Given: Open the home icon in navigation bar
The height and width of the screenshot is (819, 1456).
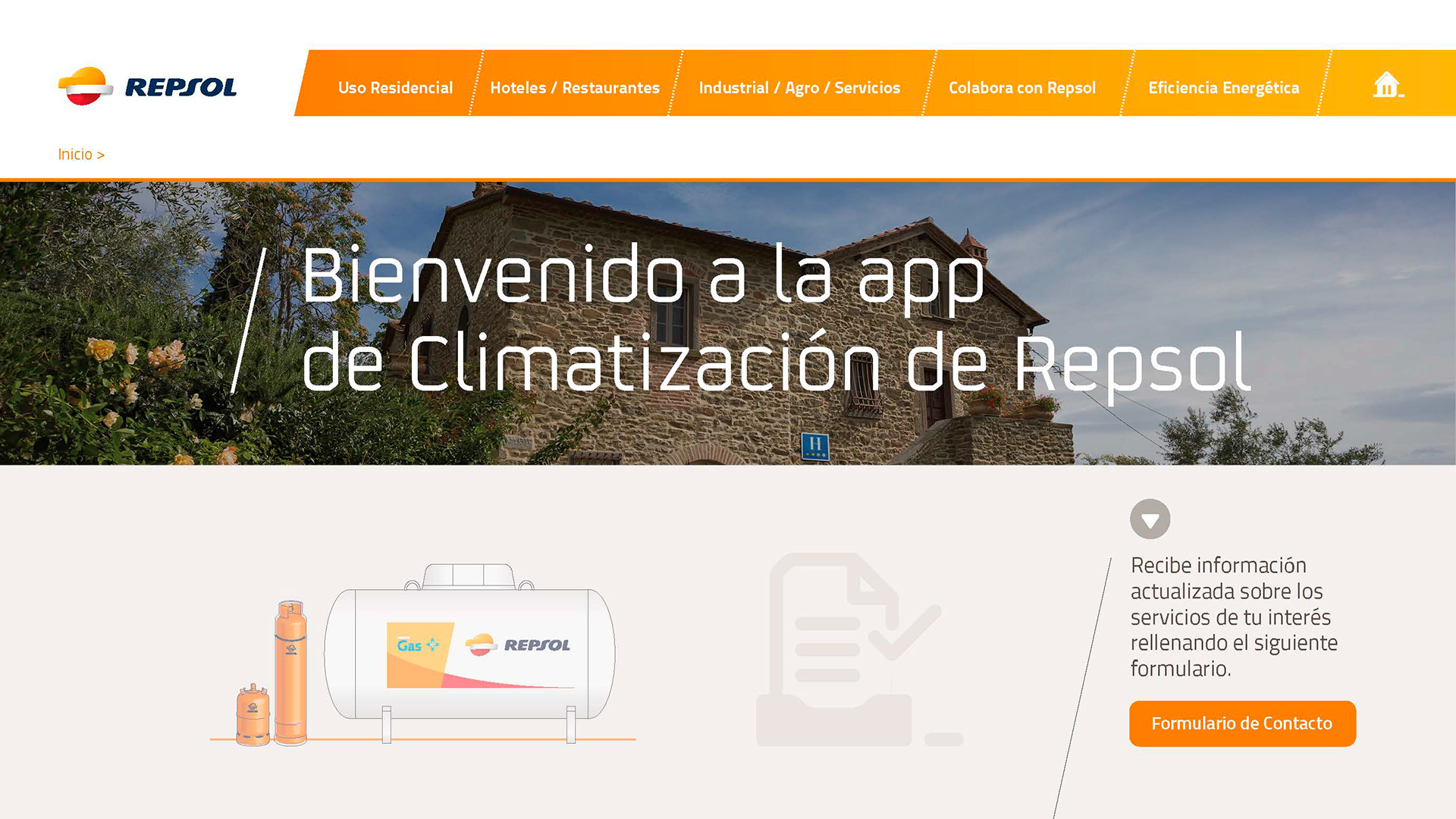Looking at the screenshot, I should pos(1388,85).
